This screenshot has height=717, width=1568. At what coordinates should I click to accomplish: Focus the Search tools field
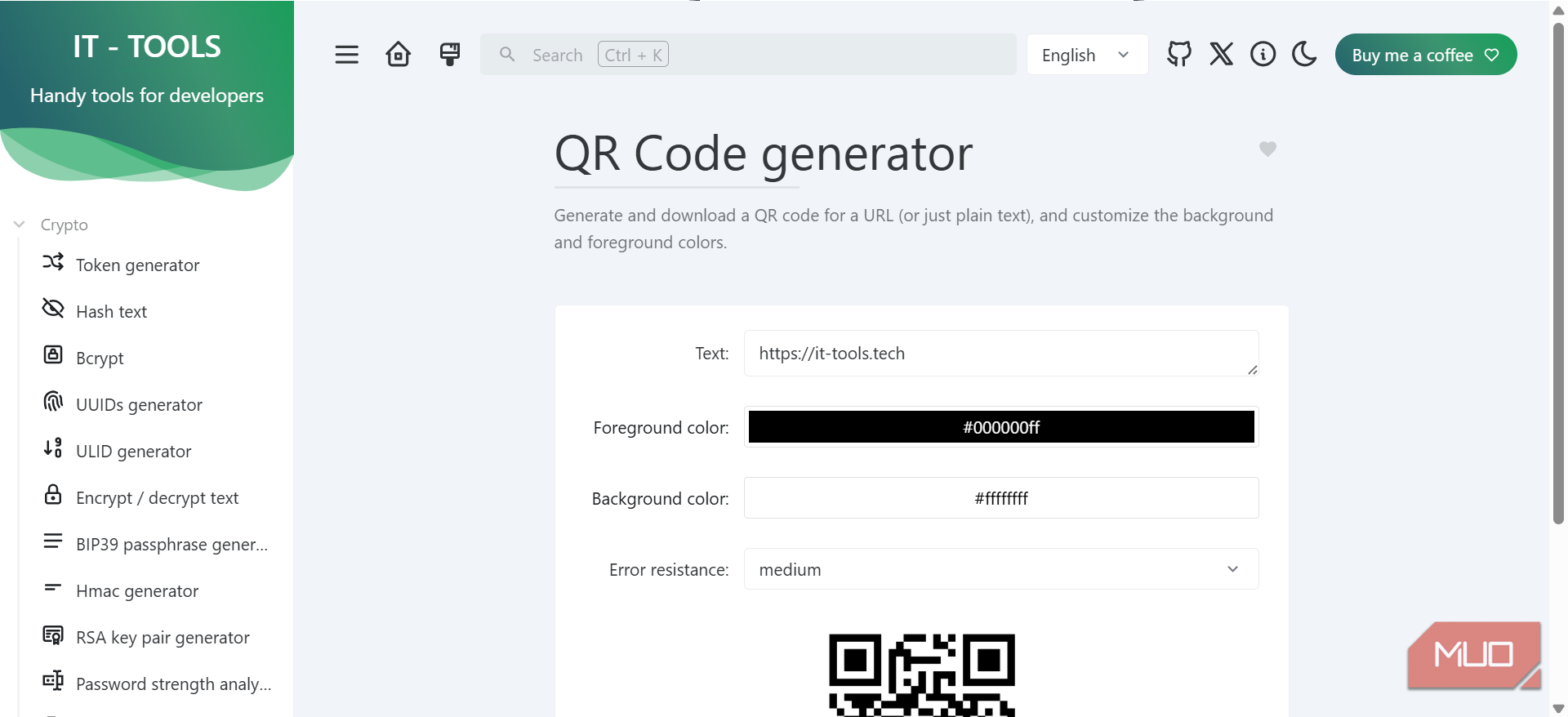tap(748, 55)
